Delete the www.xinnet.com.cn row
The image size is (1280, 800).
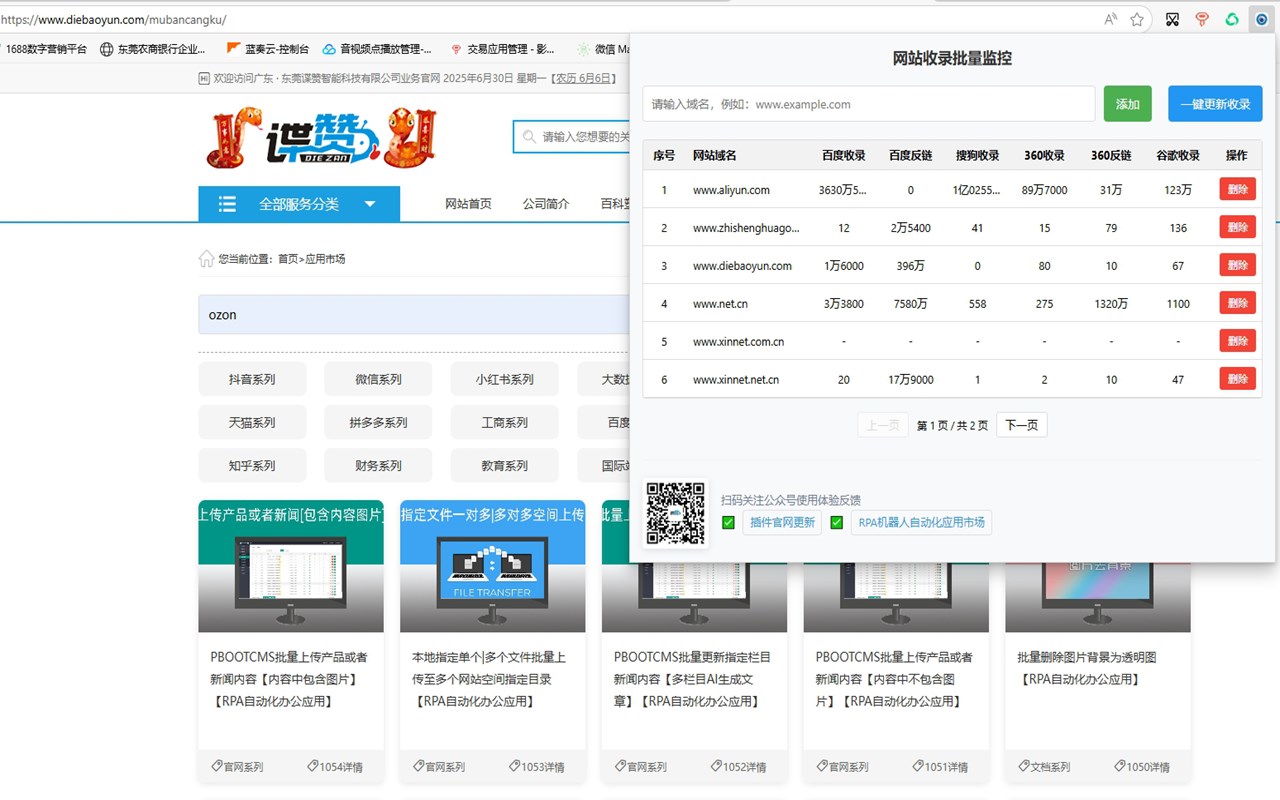pos(1237,341)
